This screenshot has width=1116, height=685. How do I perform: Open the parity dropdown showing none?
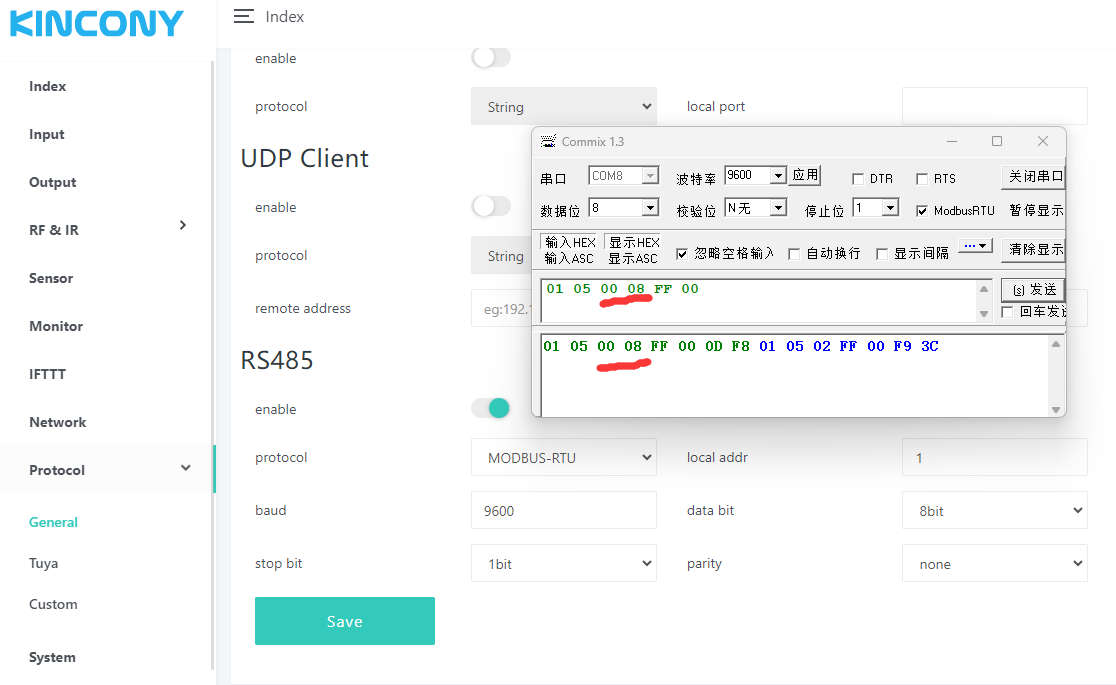994,564
